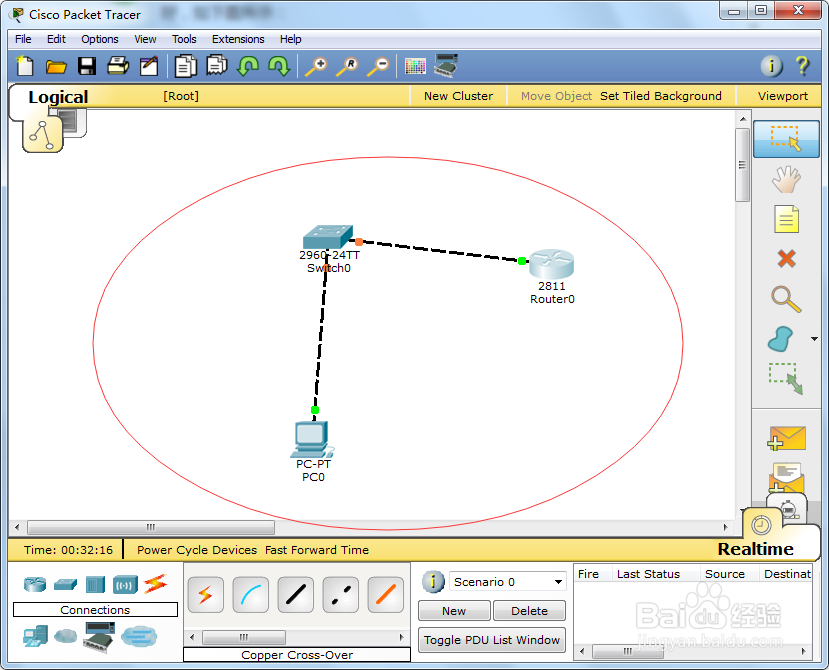Pick the Console cable connection
This screenshot has width=829, height=670.
[x=251, y=595]
